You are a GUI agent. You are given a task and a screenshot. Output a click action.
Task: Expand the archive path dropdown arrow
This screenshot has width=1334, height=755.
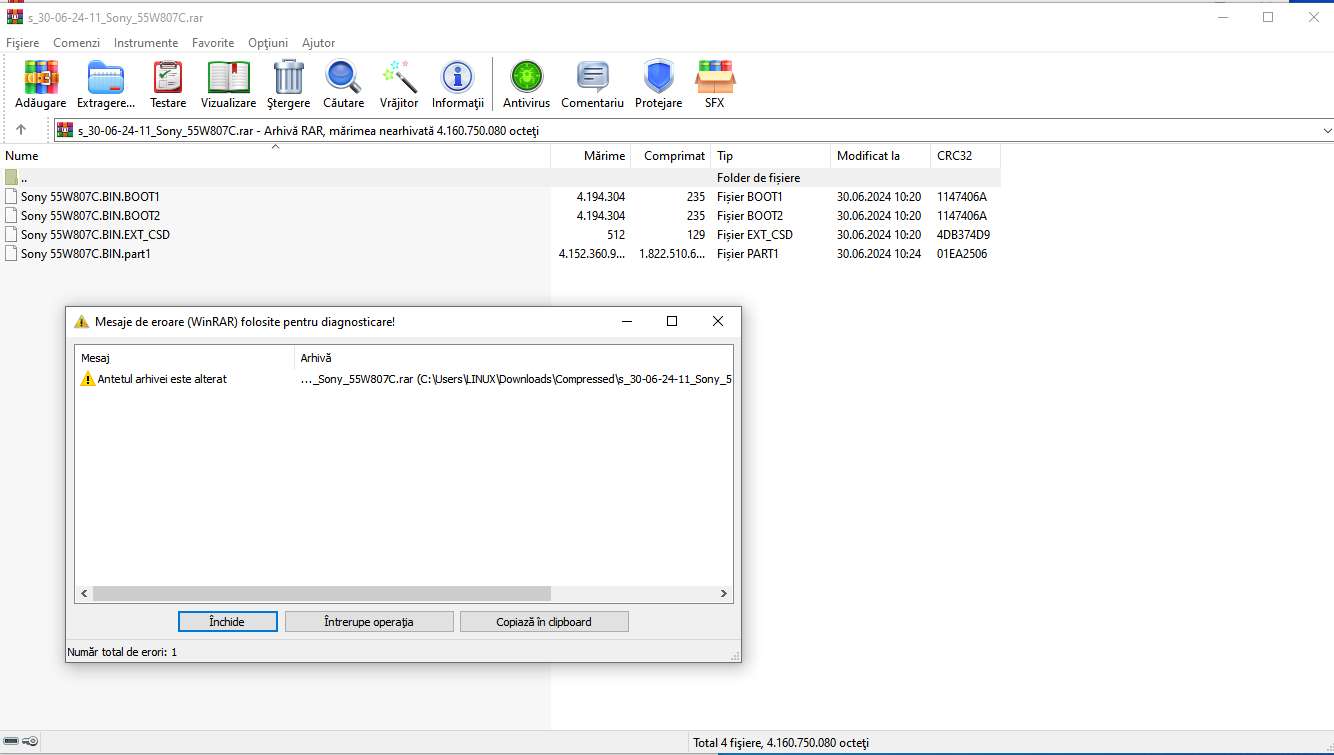[x=1327, y=130]
